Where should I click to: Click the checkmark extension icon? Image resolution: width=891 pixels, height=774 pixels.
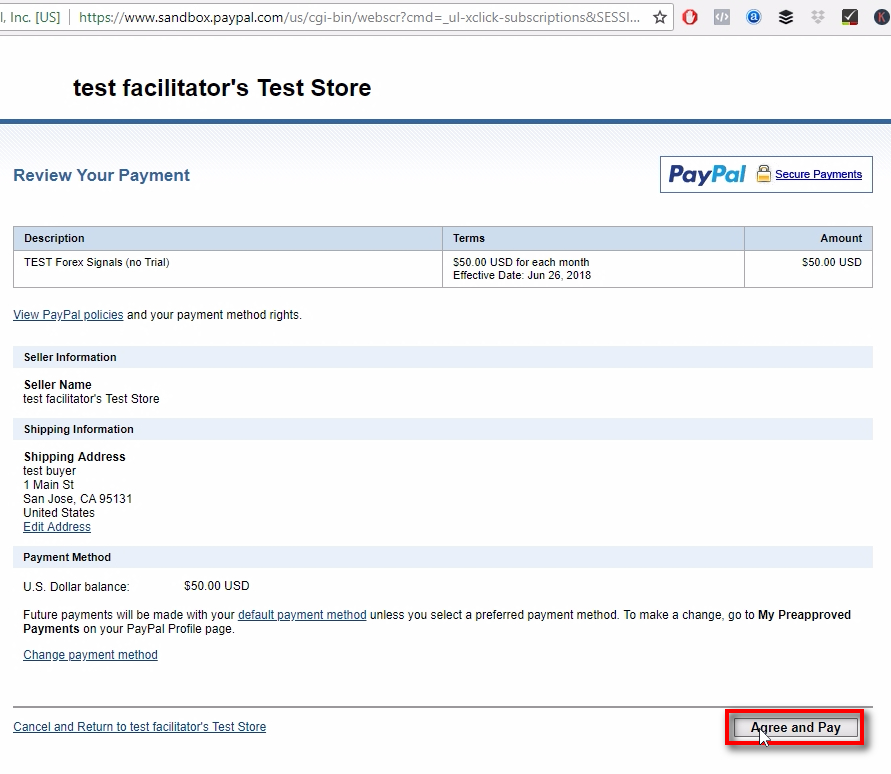(x=851, y=17)
